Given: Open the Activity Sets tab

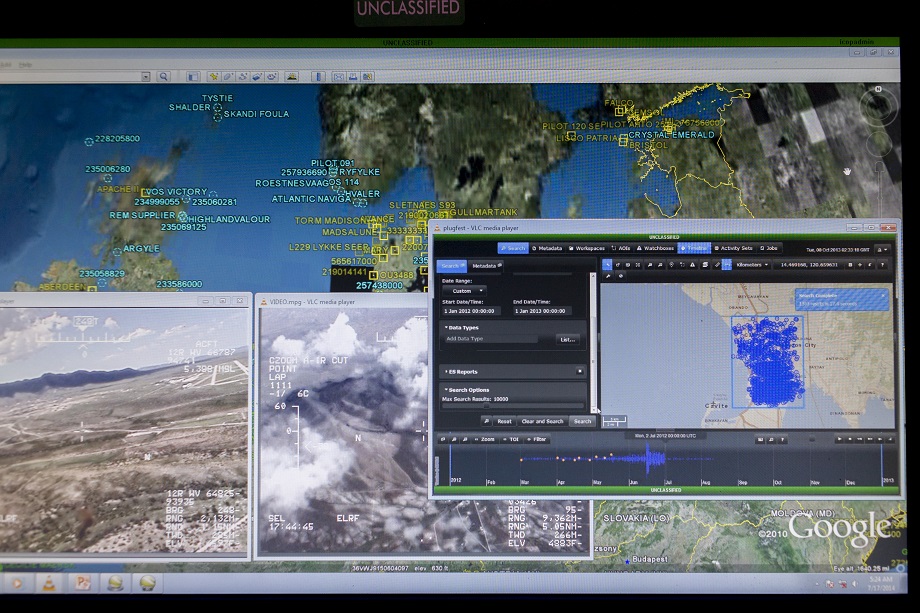Looking at the screenshot, I should pos(733,248).
